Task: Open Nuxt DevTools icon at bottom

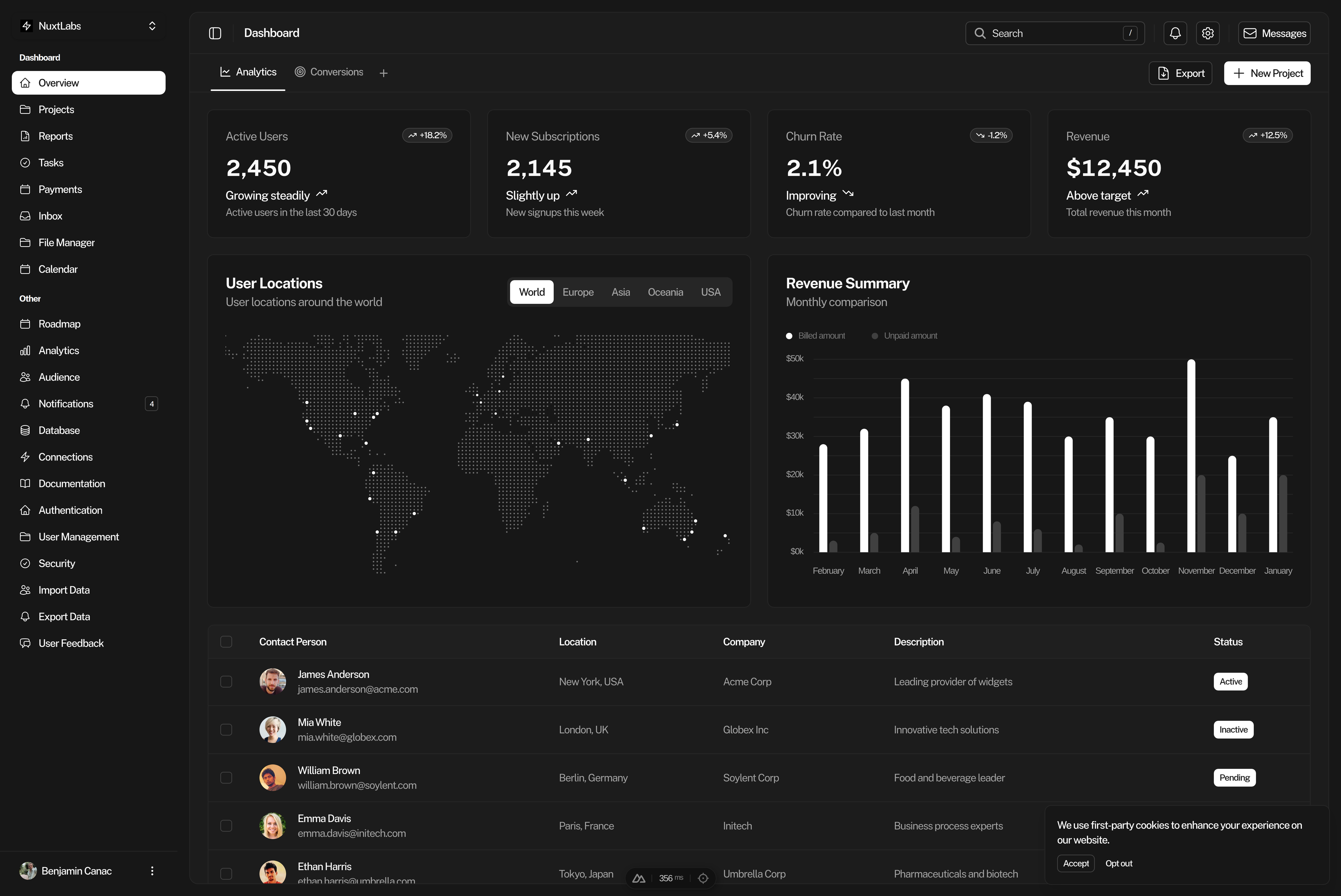Action: click(639, 878)
